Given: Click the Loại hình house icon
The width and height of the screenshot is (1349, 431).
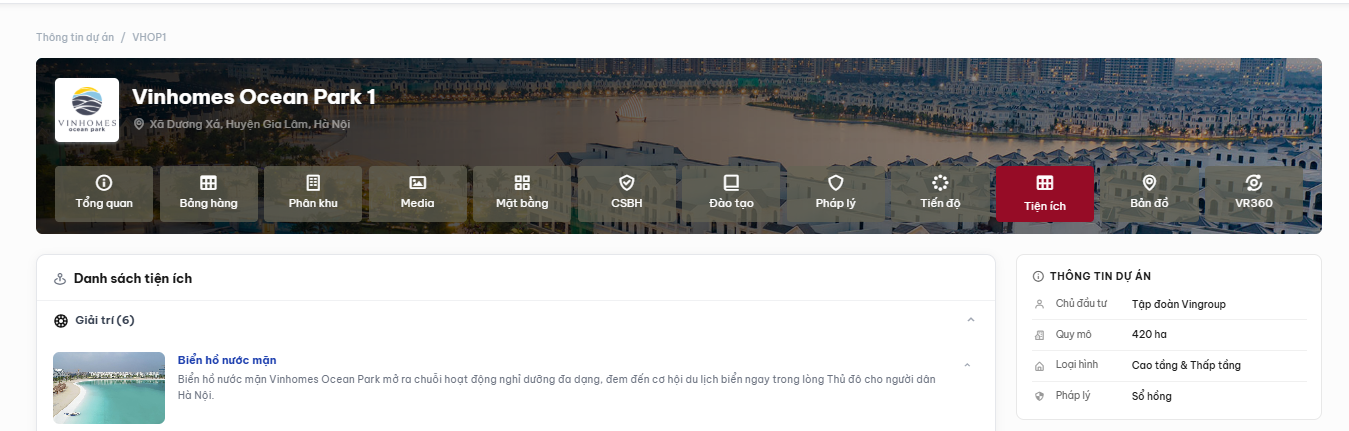Looking at the screenshot, I should pos(1039,366).
